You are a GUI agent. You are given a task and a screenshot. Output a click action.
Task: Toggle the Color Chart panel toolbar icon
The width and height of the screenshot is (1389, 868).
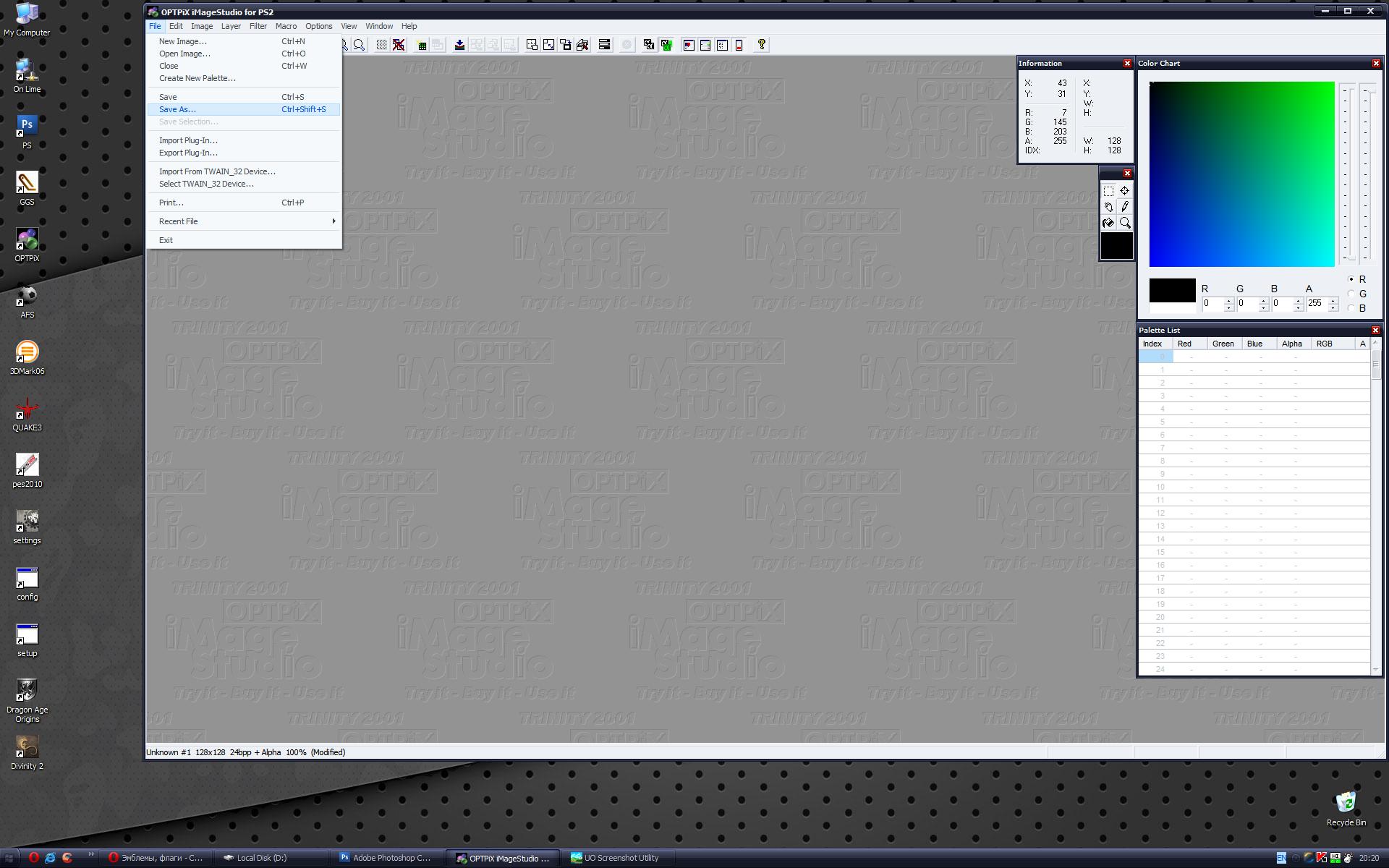click(689, 45)
